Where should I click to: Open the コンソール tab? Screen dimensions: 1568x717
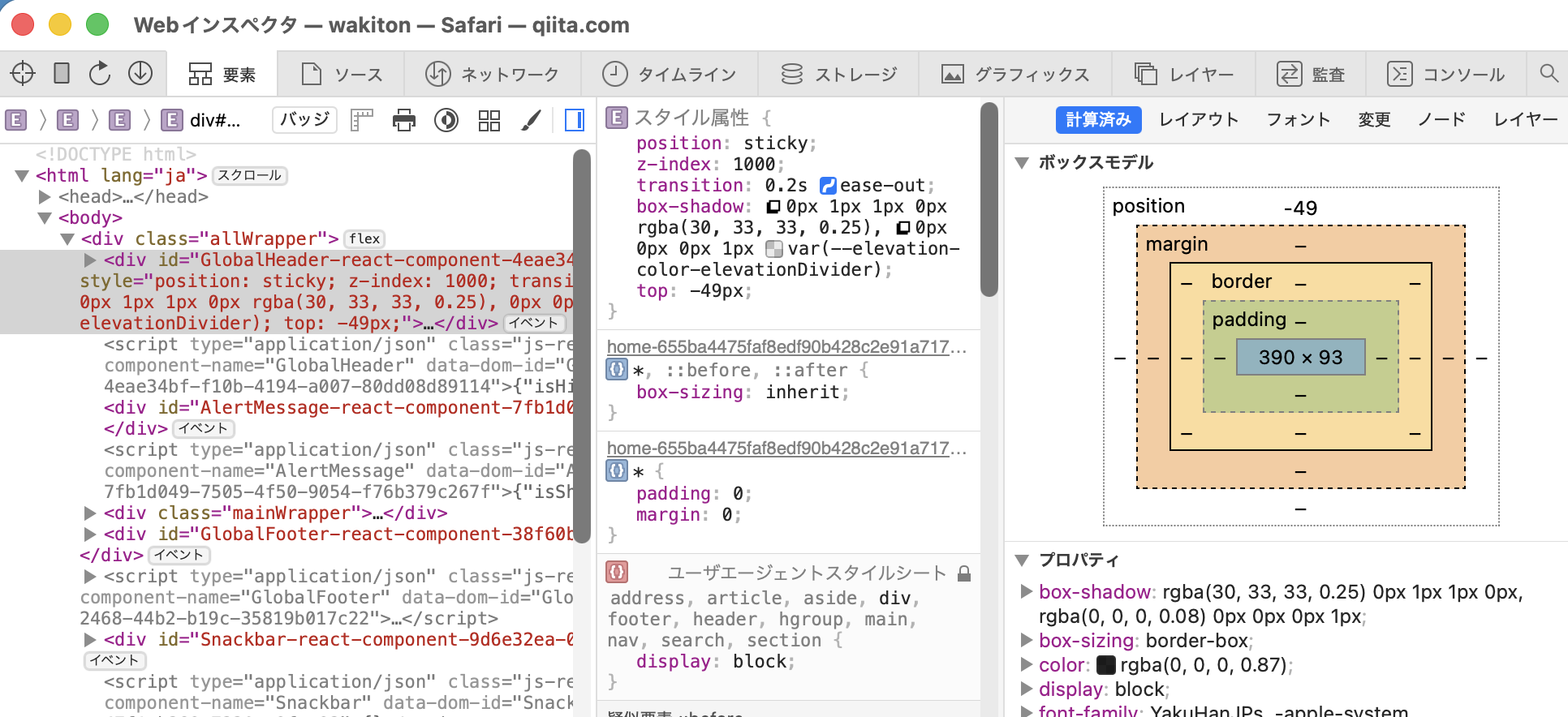pyautogui.click(x=1446, y=75)
